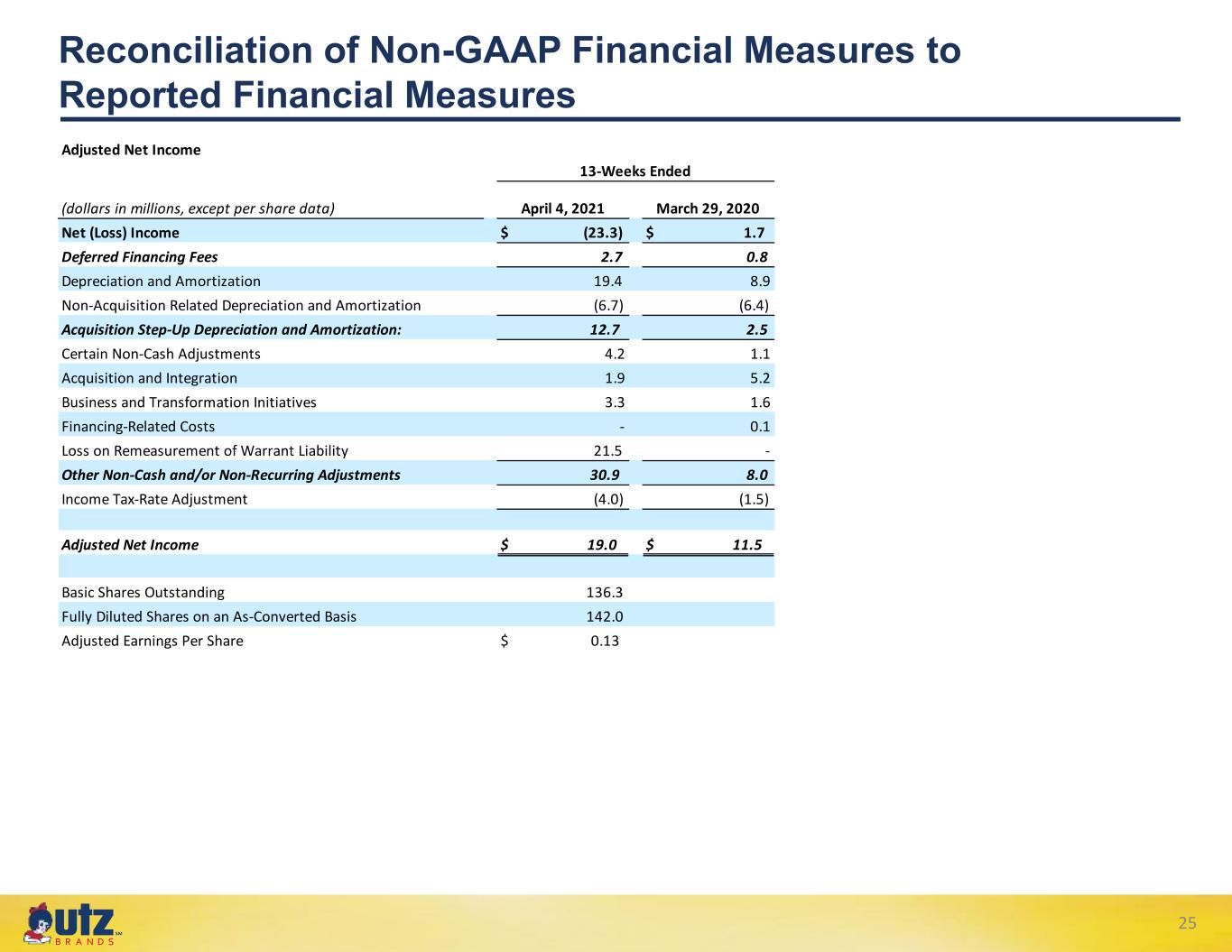Select Depreciation and Amortization value 19.4

click(x=607, y=282)
